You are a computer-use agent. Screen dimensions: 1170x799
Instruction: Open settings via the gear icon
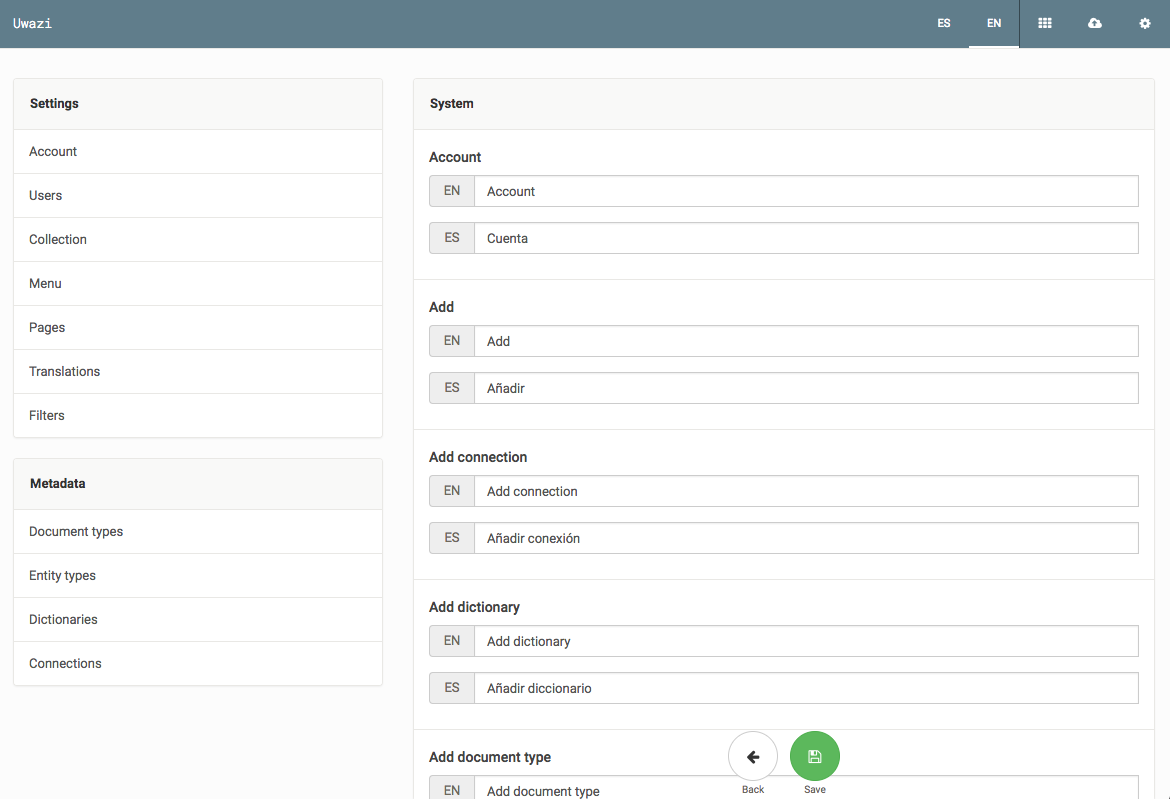click(1144, 23)
